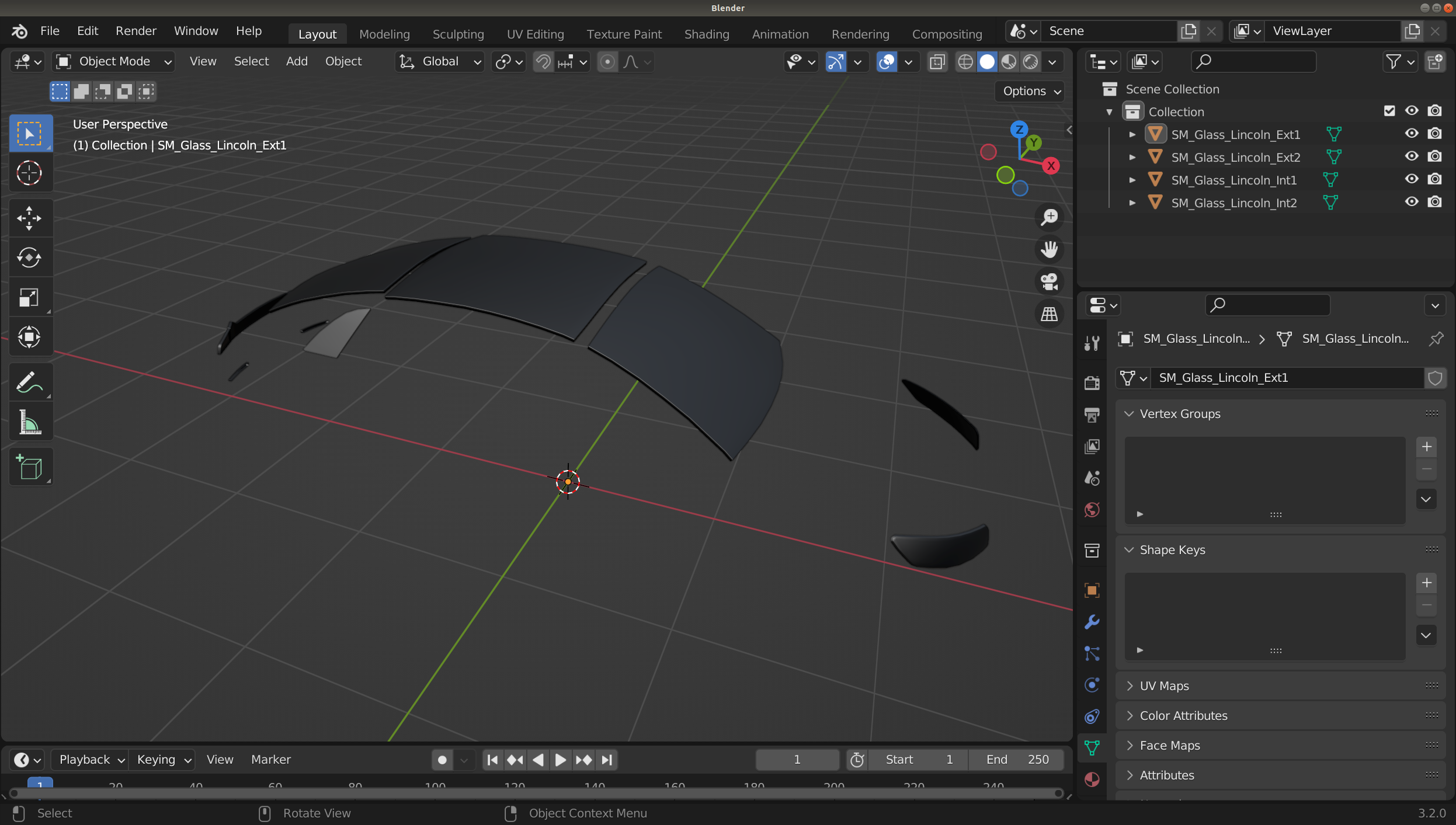Image resolution: width=1456 pixels, height=825 pixels.
Task: Open the Modifier properties wrench tab
Action: coord(1092,622)
